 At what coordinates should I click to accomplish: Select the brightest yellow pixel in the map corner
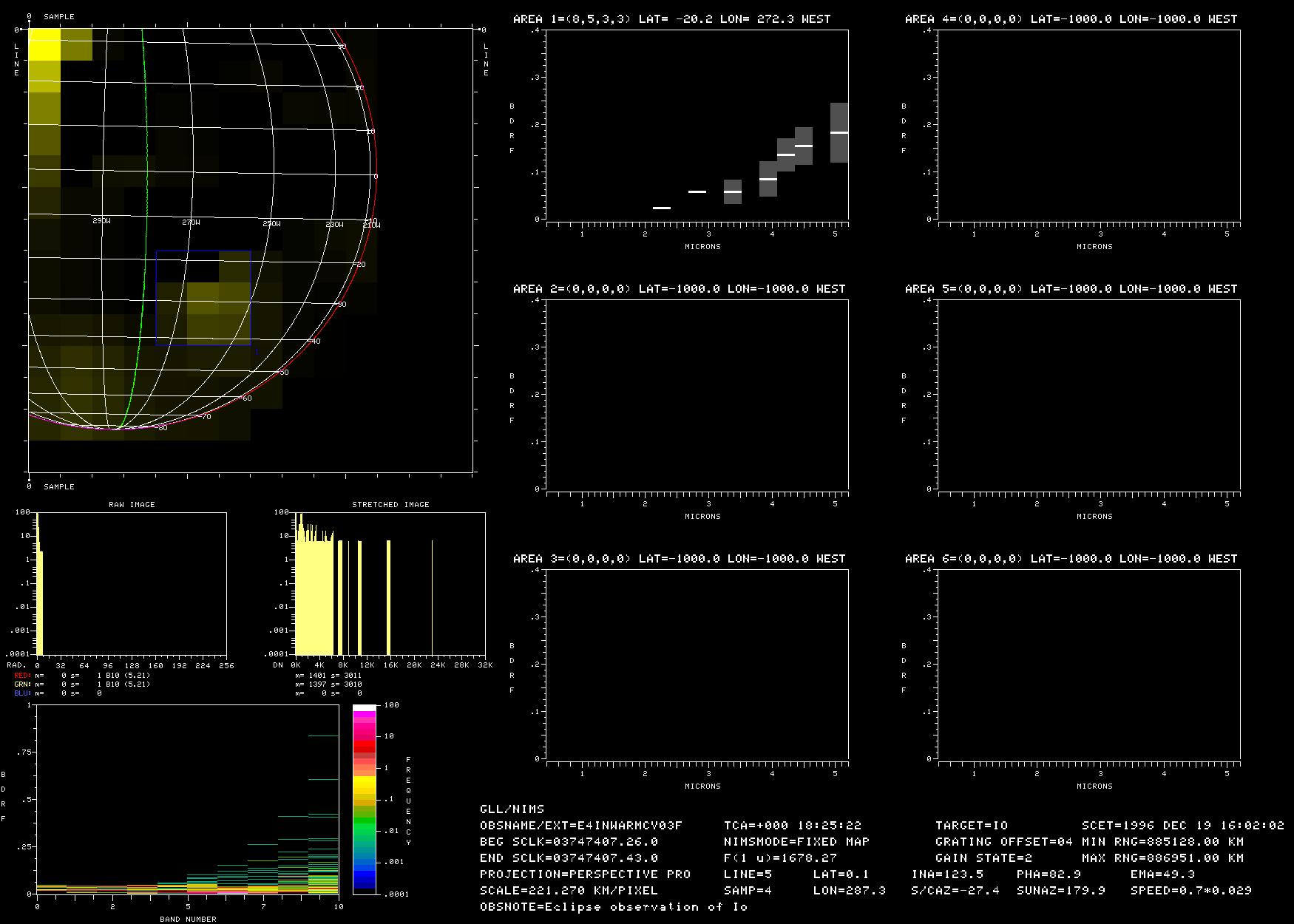[44, 44]
